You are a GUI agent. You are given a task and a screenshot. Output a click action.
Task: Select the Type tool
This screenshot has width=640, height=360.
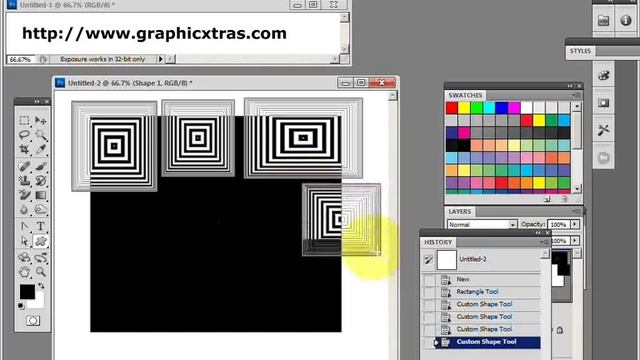(x=40, y=226)
